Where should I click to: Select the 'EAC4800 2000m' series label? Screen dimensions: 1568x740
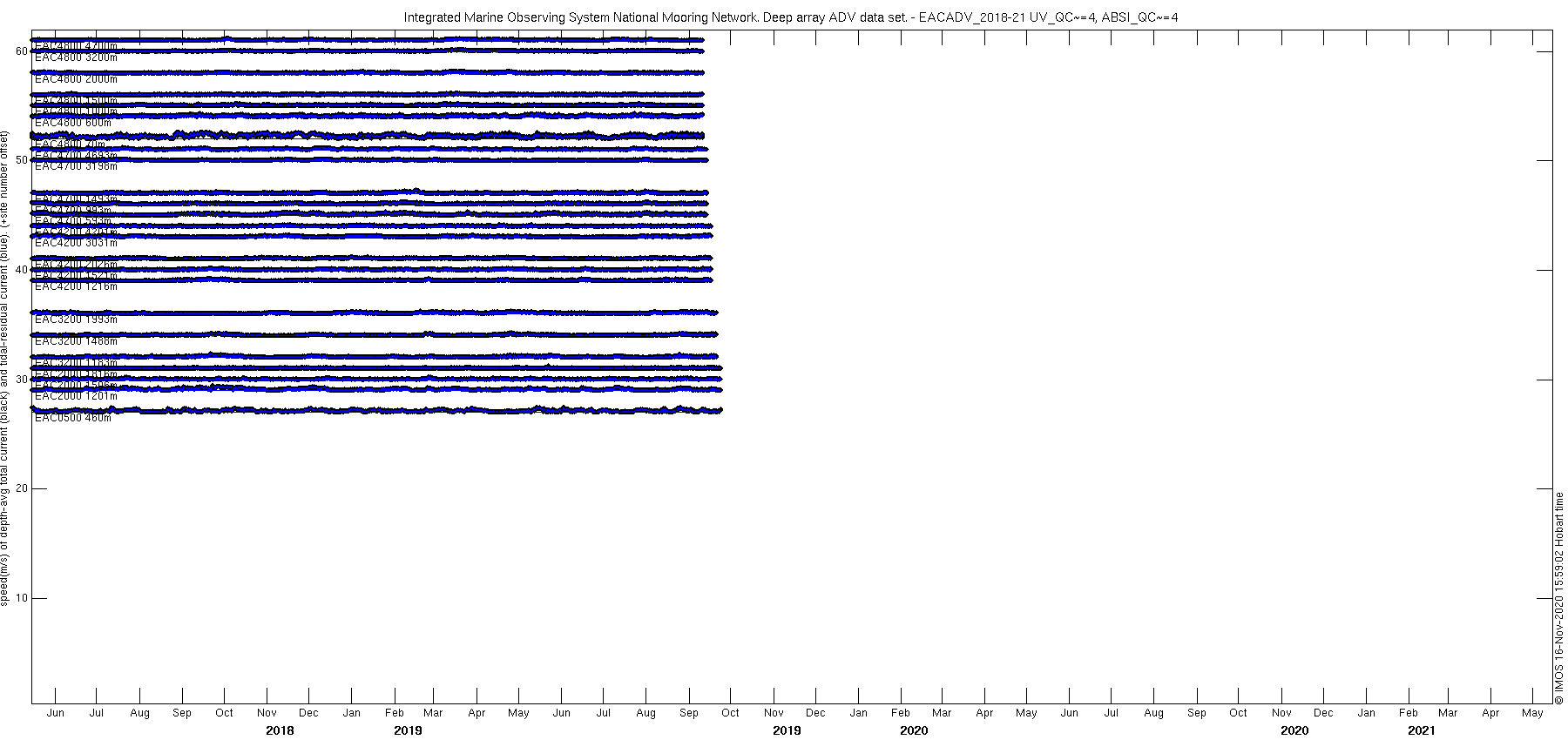tap(76, 79)
